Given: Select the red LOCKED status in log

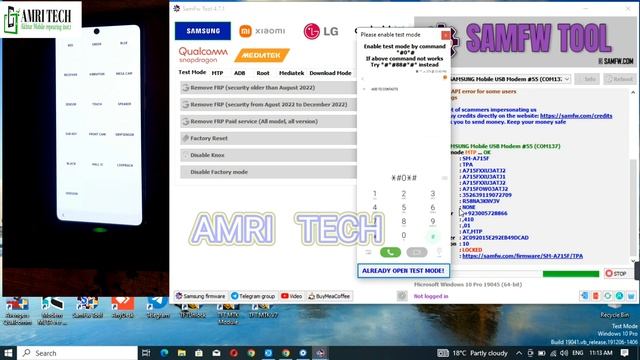Looking at the screenshot, I should pyautogui.click(x=472, y=250).
